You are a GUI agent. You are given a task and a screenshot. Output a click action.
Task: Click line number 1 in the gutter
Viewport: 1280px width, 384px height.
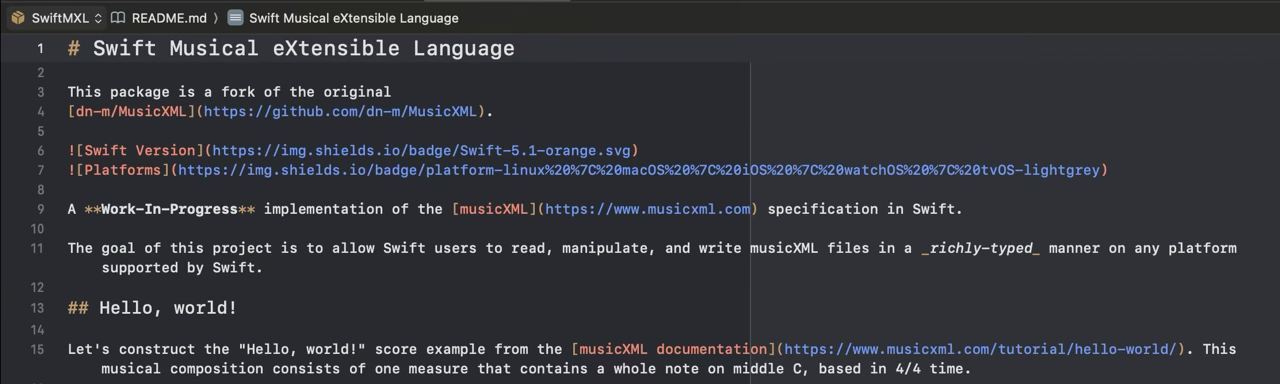40,48
